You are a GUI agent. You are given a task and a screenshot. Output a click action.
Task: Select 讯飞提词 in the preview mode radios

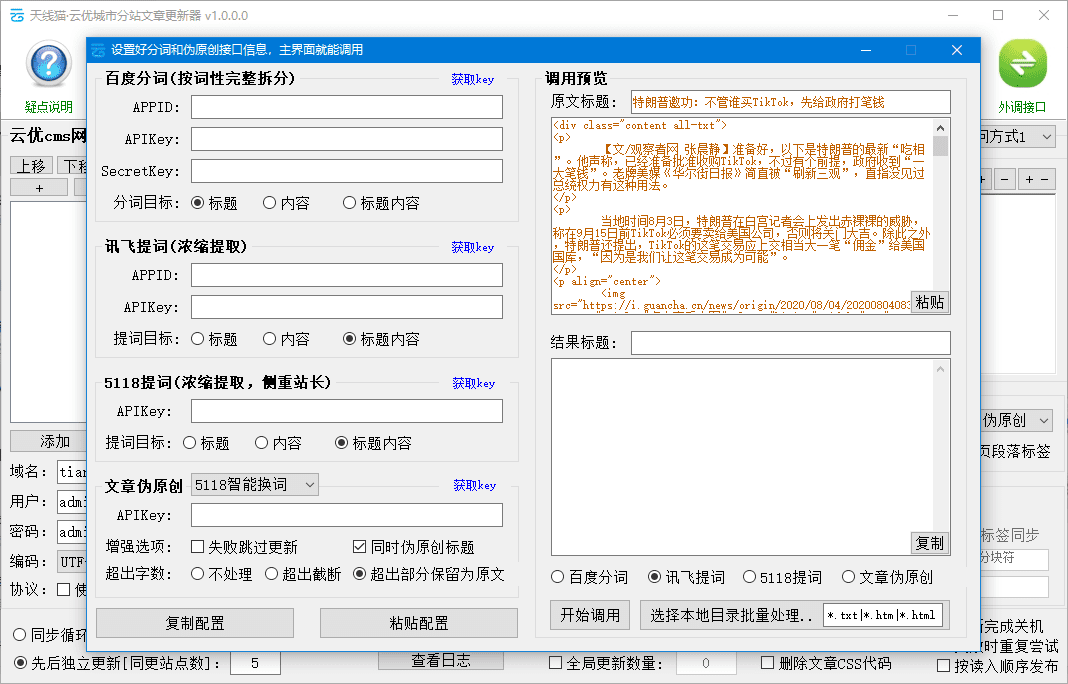[x=654, y=577]
